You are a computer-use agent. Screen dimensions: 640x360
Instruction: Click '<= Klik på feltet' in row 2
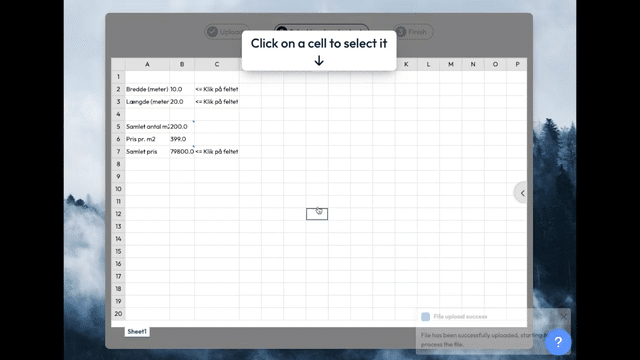(x=217, y=89)
